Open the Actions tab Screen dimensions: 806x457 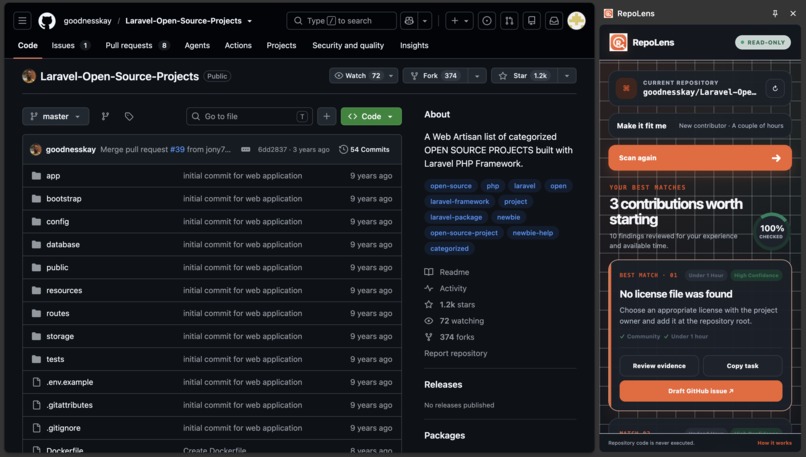pyautogui.click(x=238, y=45)
